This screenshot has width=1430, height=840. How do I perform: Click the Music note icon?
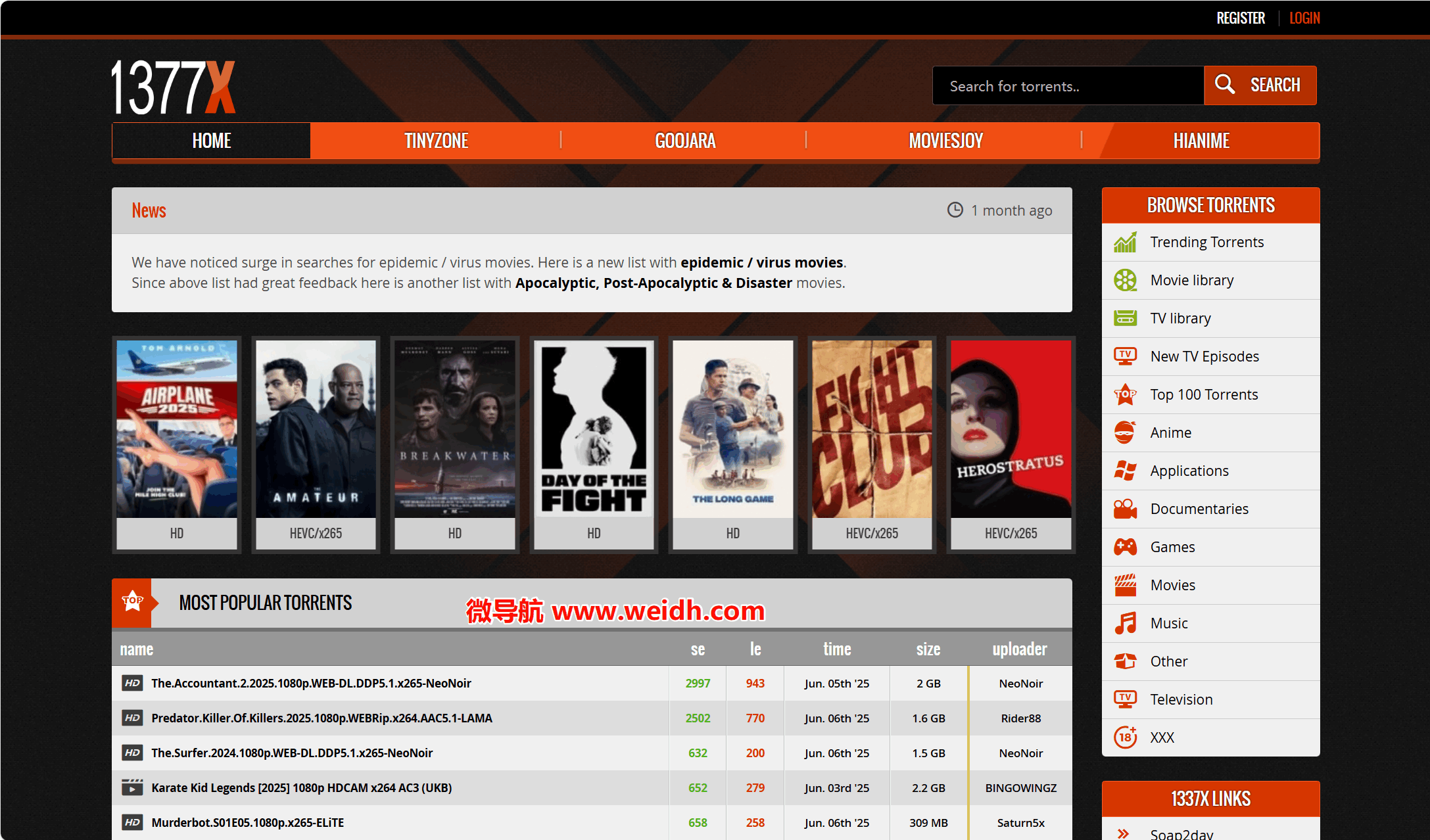1125,624
